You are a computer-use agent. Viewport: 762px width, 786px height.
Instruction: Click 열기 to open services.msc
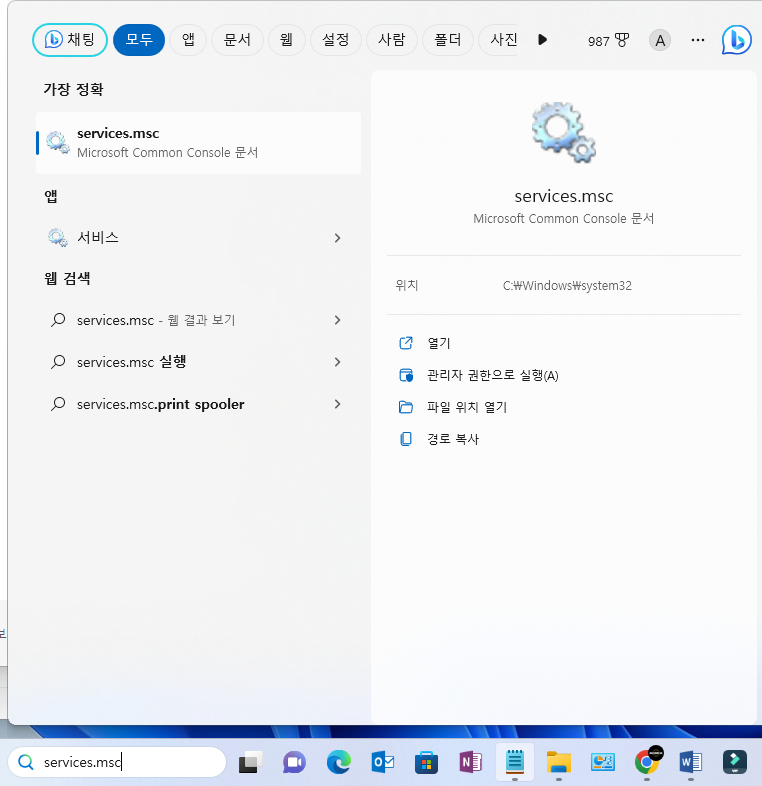(439, 343)
